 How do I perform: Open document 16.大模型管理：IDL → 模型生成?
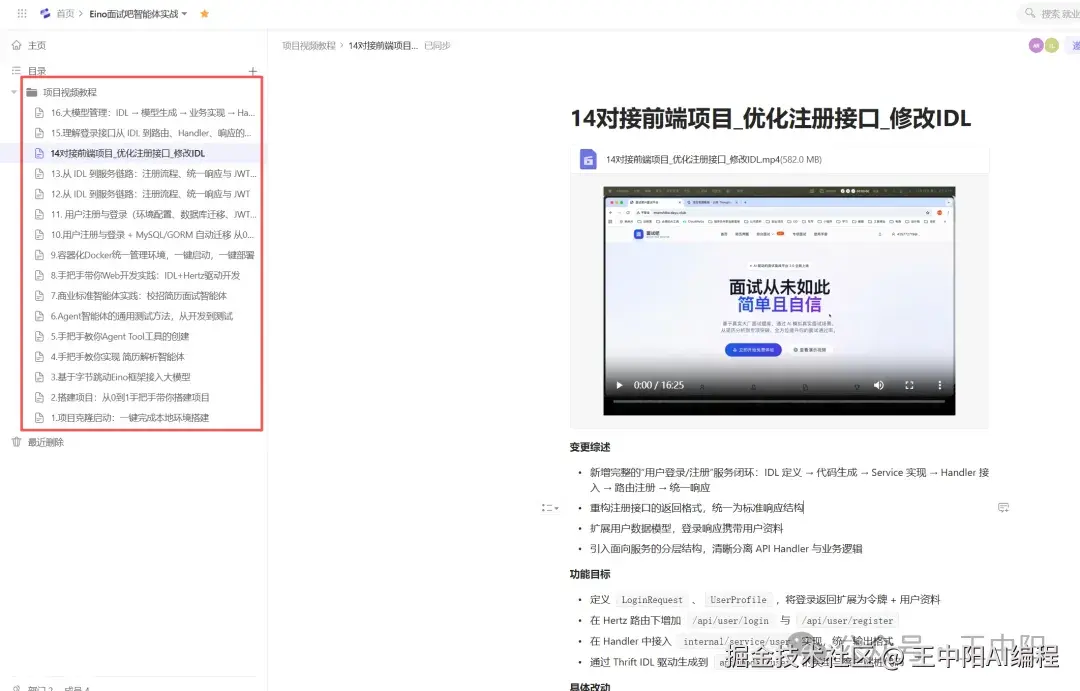point(152,112)
